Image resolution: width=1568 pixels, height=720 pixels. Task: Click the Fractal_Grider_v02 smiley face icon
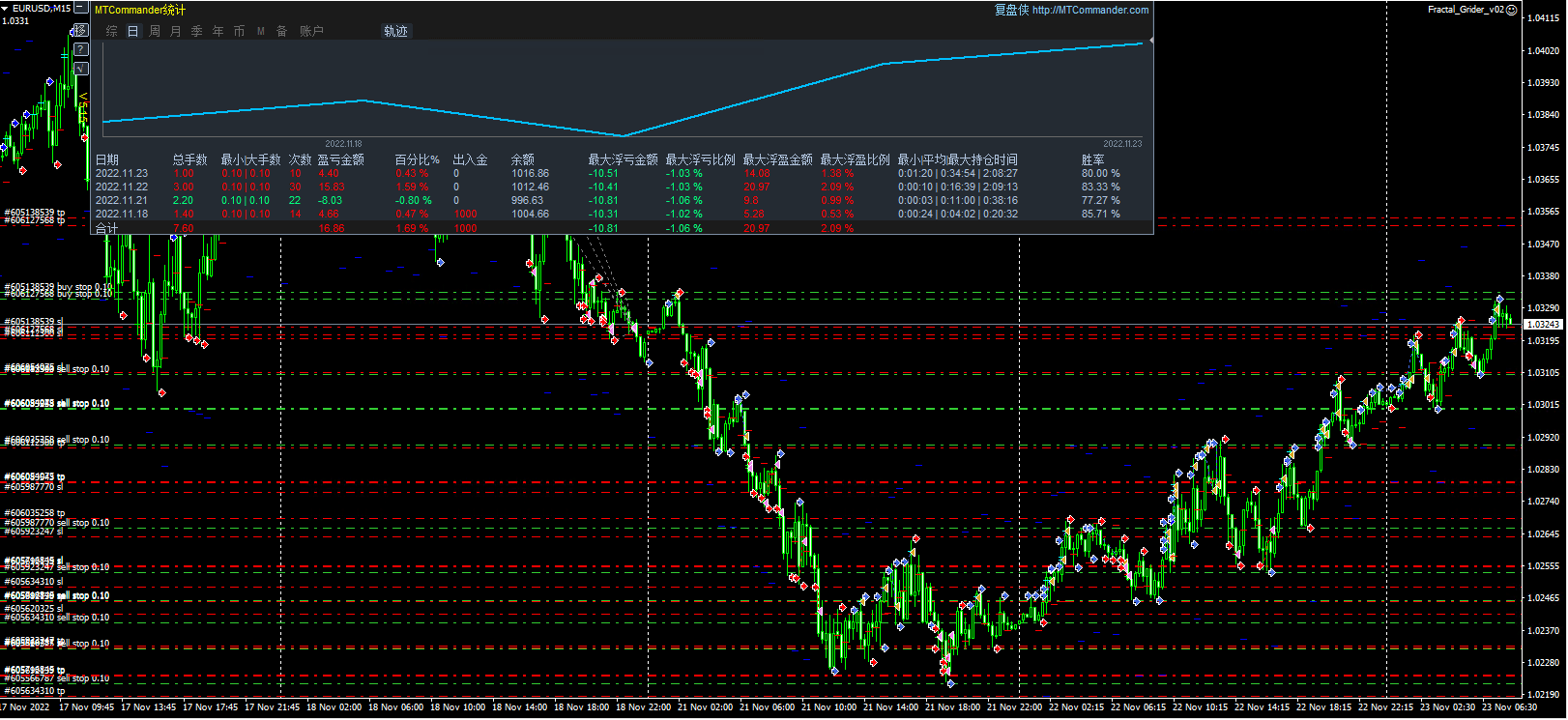(x=1512, y=10)
